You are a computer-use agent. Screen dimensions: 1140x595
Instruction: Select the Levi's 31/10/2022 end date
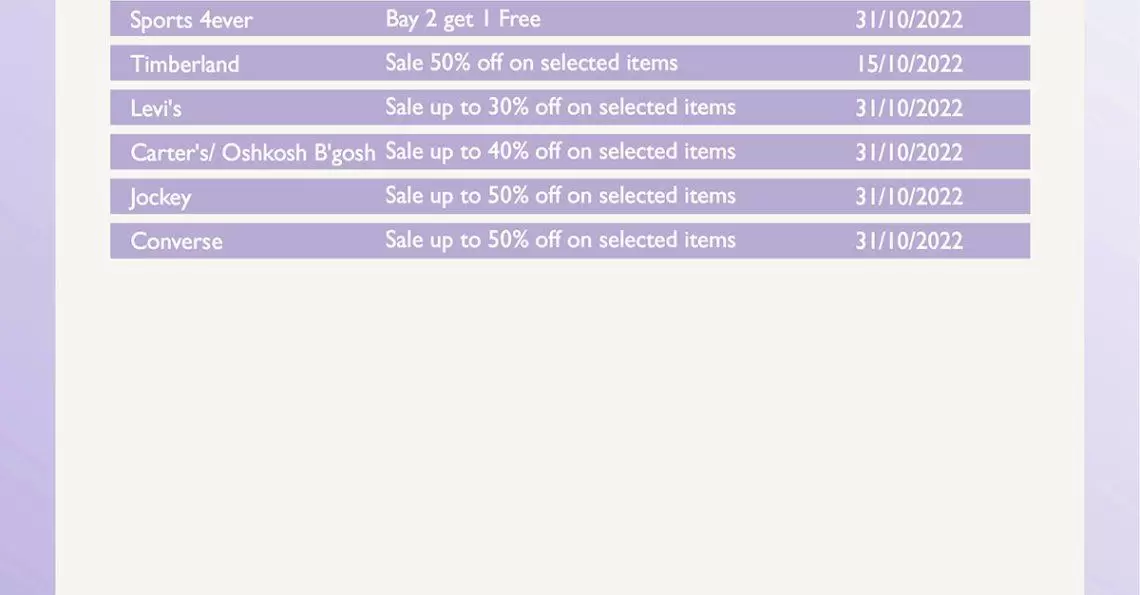pos(909,108)
